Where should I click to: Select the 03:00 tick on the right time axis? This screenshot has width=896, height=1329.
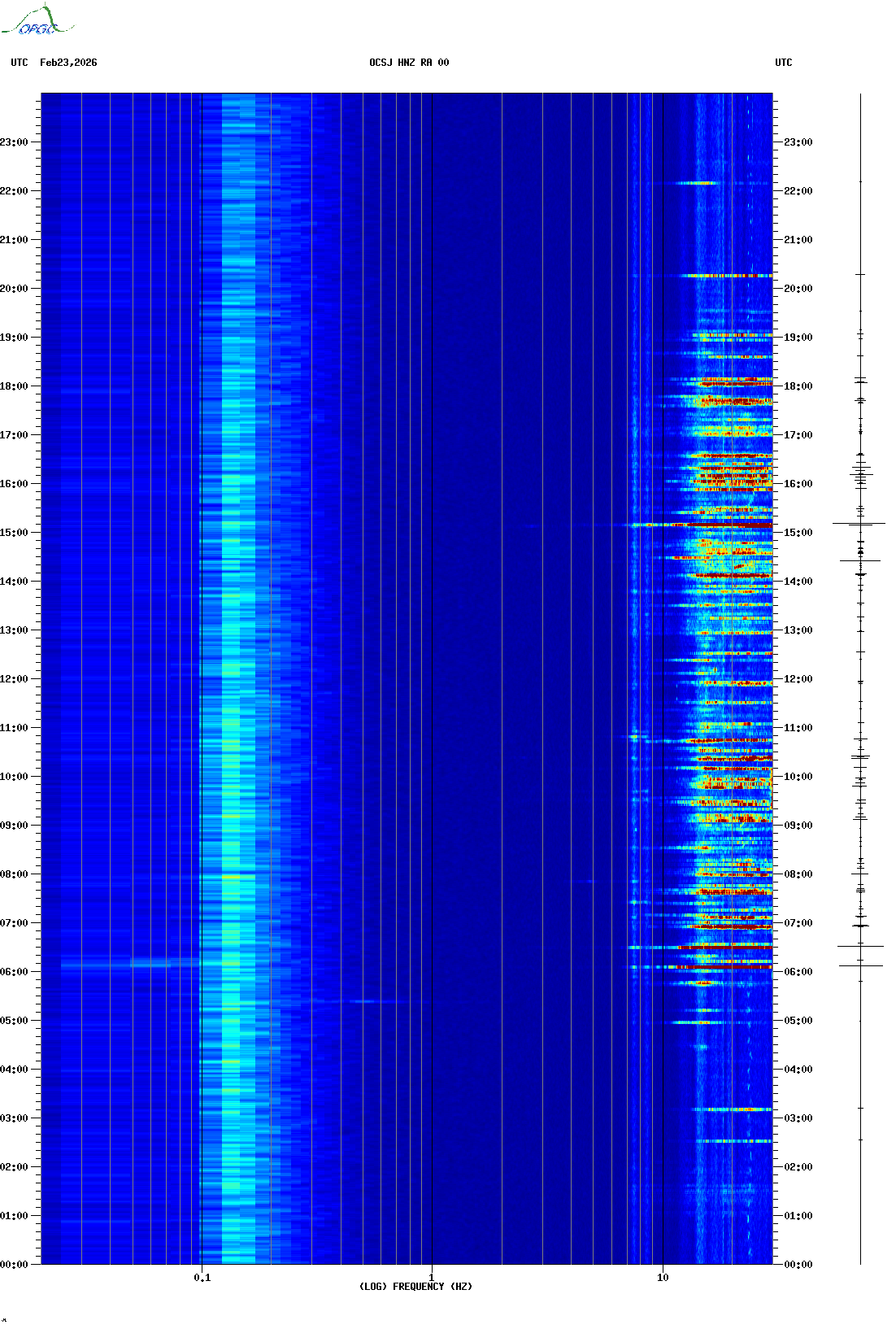click(798, 1118)
